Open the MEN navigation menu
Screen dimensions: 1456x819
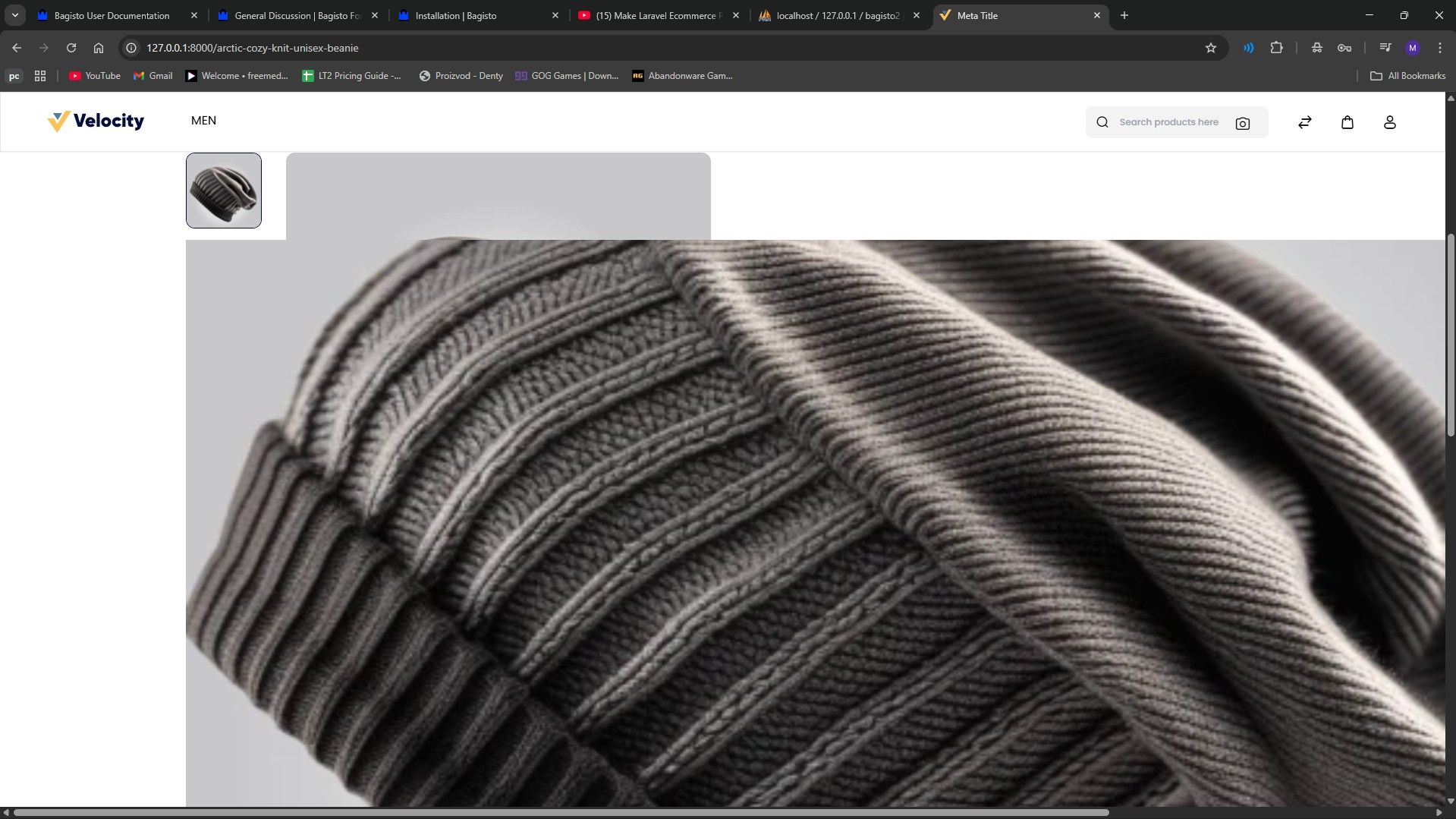point(203,120)
